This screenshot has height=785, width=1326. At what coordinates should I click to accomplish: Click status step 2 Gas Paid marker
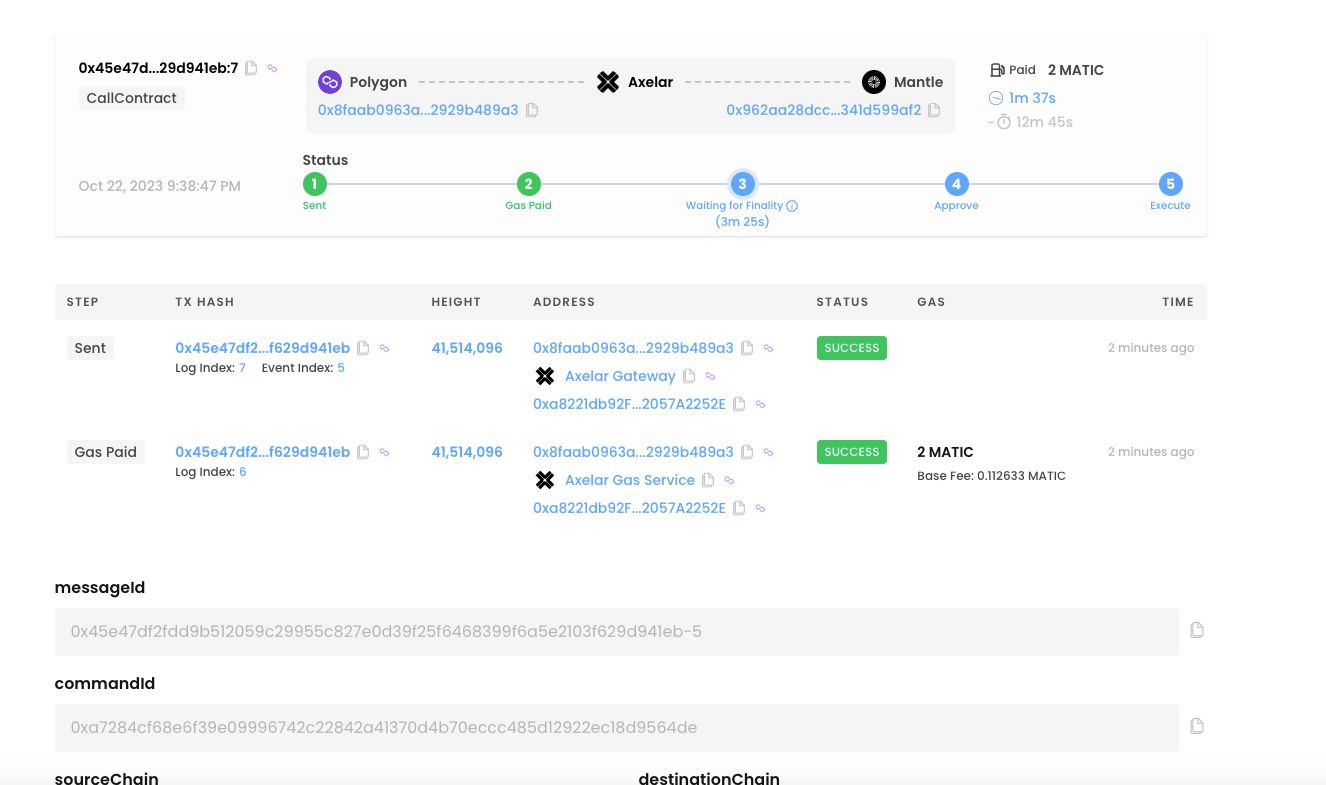click(x=528, y=184)
